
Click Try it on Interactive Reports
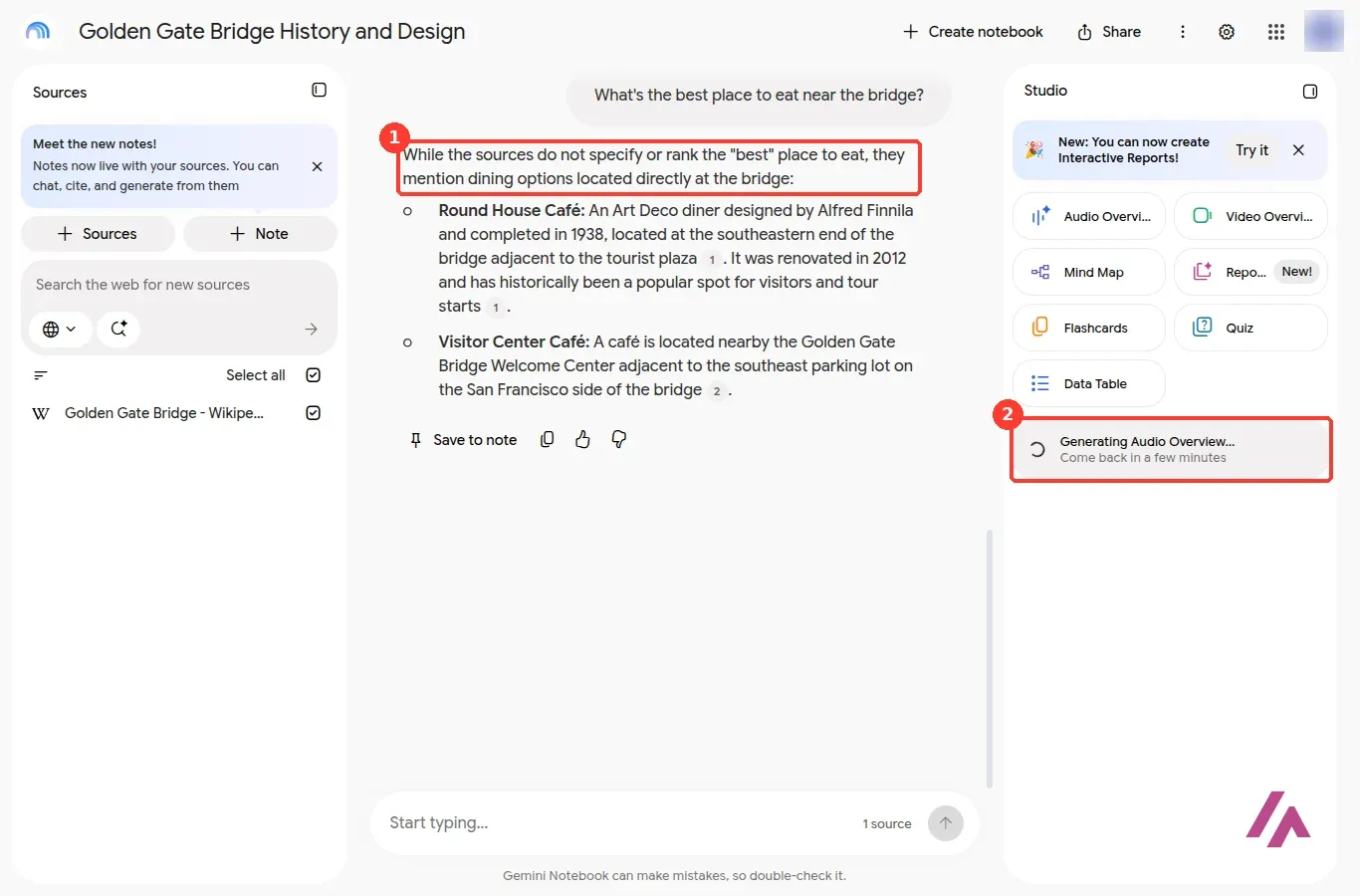tap(1251, 150)
